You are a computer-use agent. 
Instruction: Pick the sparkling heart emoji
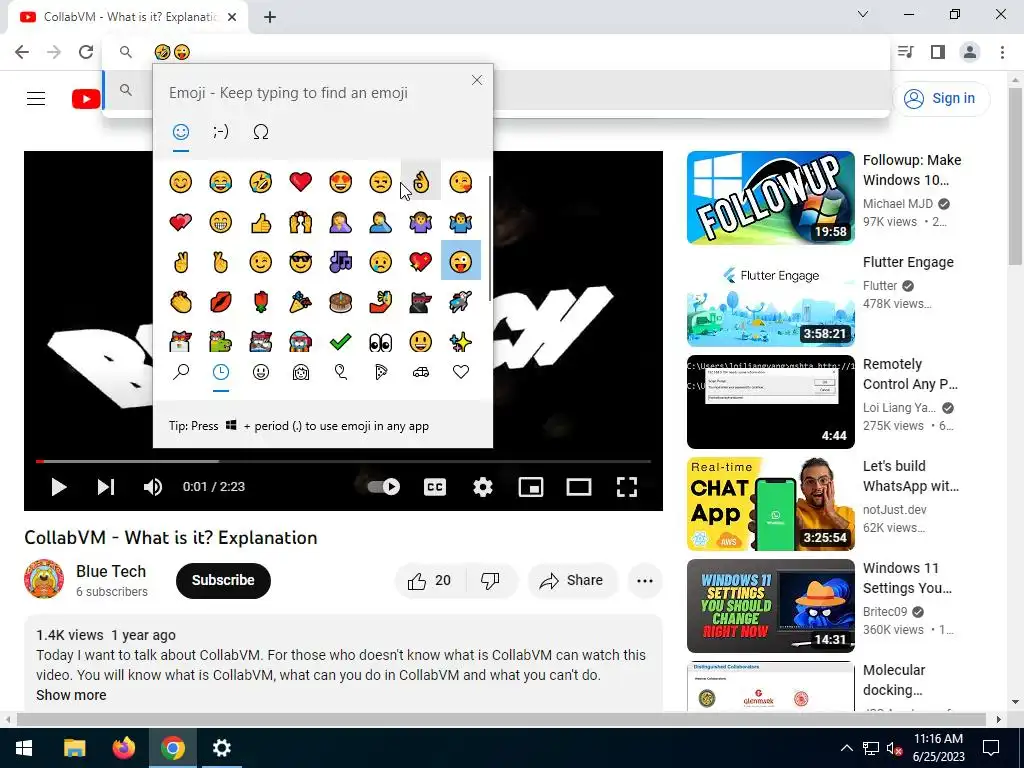coord(421,262)
